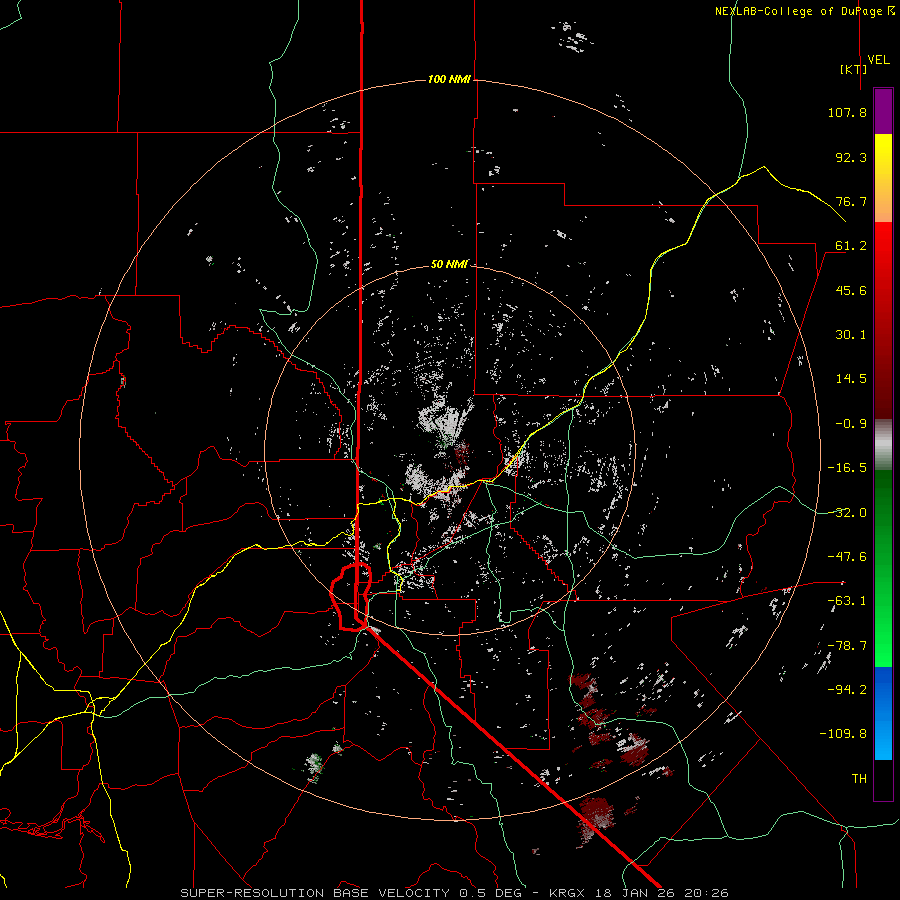Click the 92.3 legend value
This screenshot has height=900, width=900.
851,157
